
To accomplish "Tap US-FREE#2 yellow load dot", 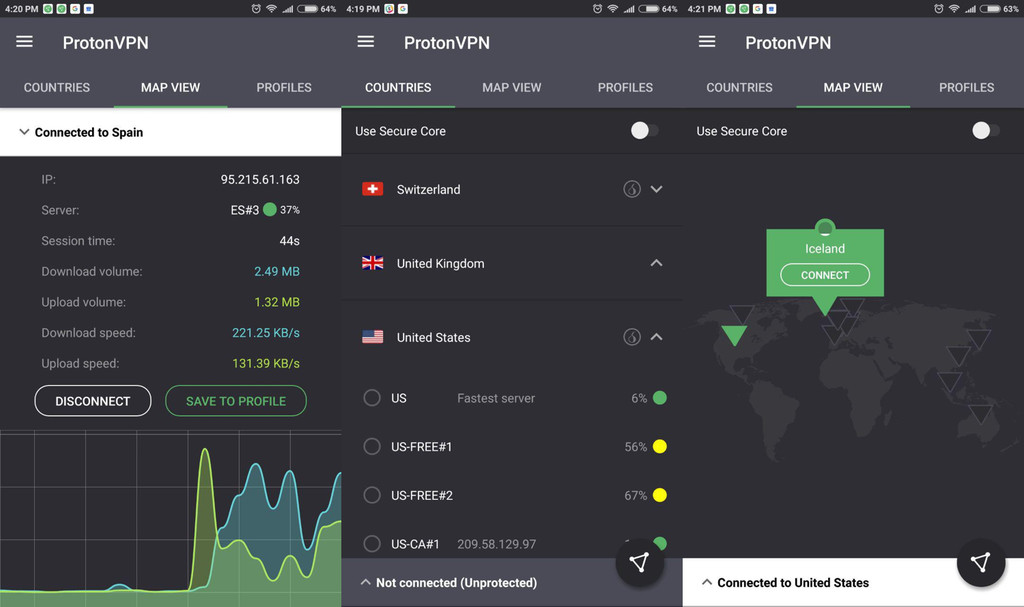I will 660,495.
